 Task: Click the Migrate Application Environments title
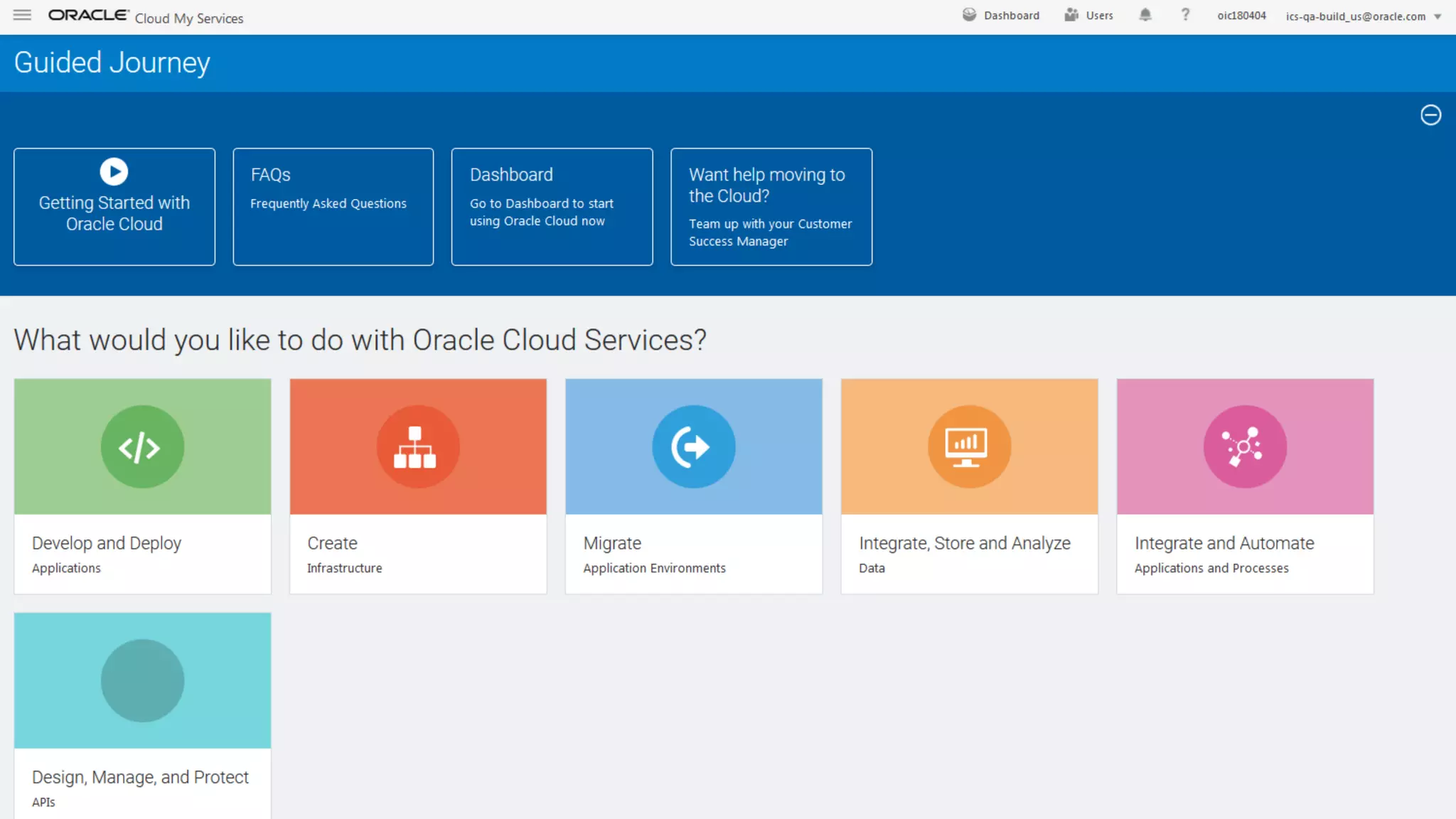tap(612, 543)
